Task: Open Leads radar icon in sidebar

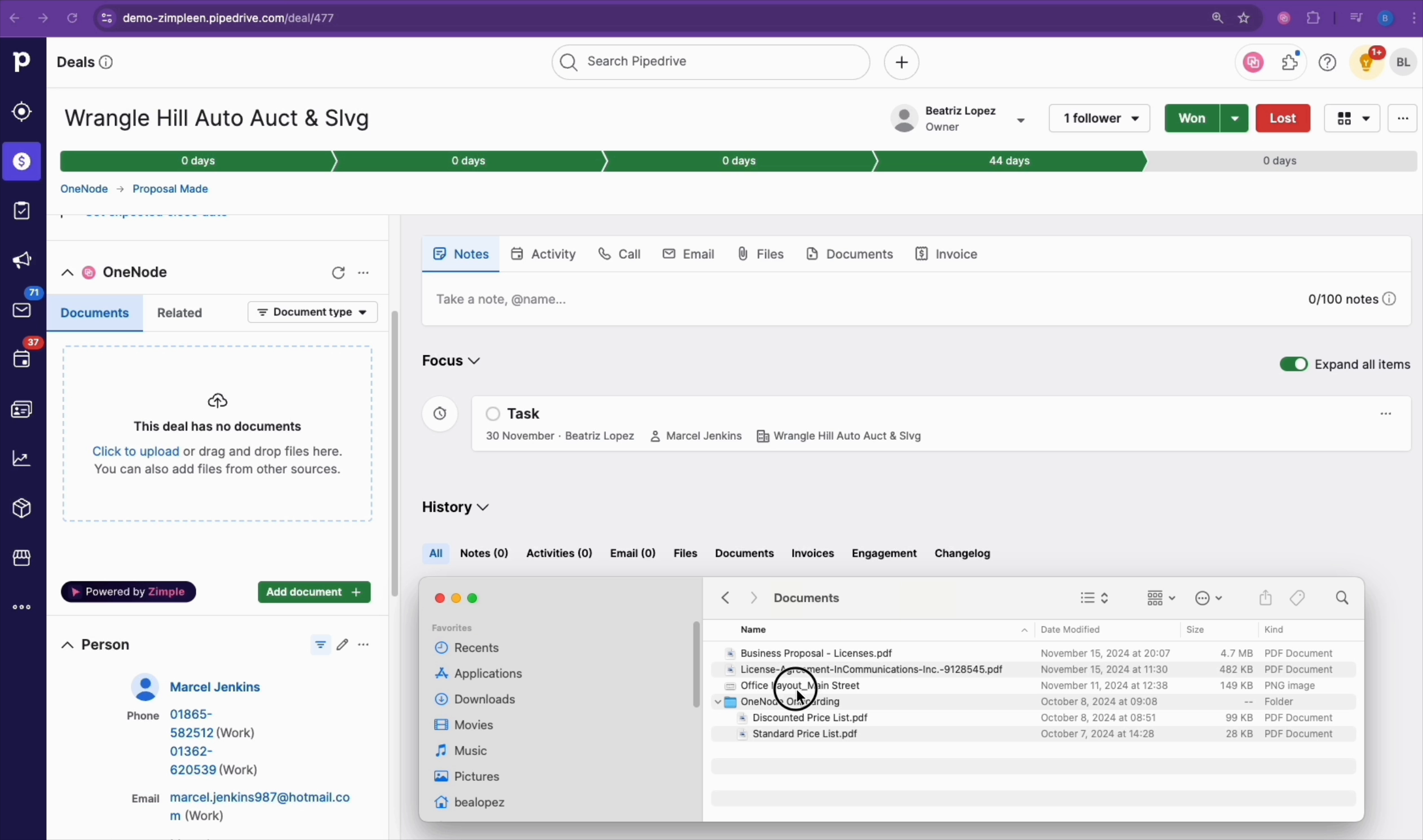Action: click(21, 112)
